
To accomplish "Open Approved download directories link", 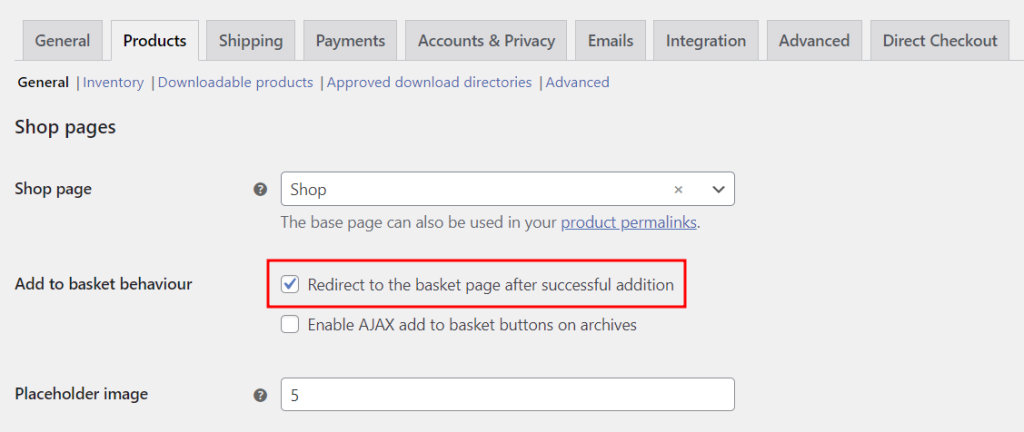I will 429,82.
